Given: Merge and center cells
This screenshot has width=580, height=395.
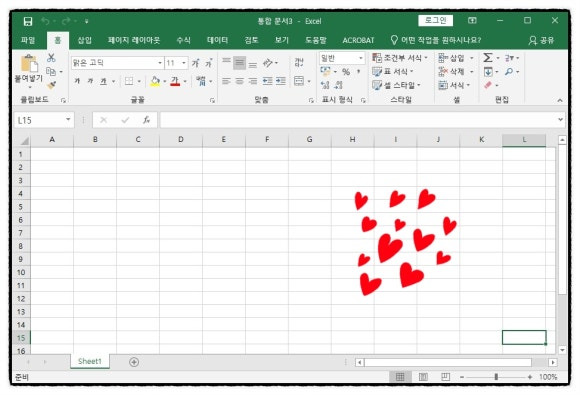Looking at the screenshot, I should pyautogui.click(x=299, y=81).
